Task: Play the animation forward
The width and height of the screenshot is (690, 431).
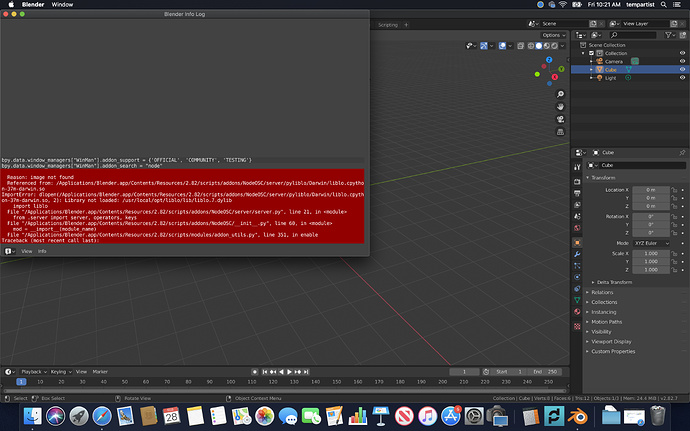Action: pyautogui.click(x=290, y=372)
